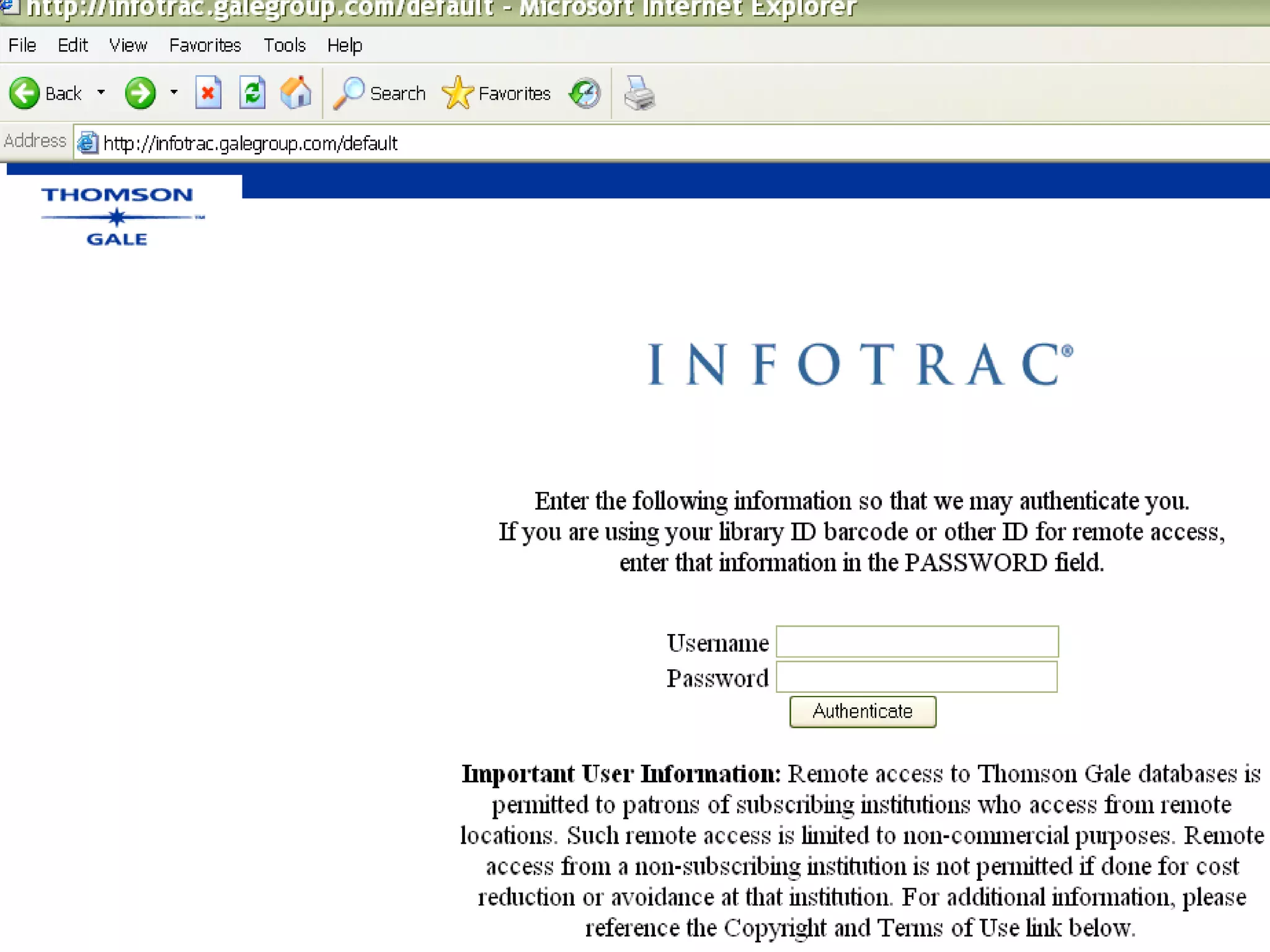
Task: Open the File menu
Action: (22, 45)
